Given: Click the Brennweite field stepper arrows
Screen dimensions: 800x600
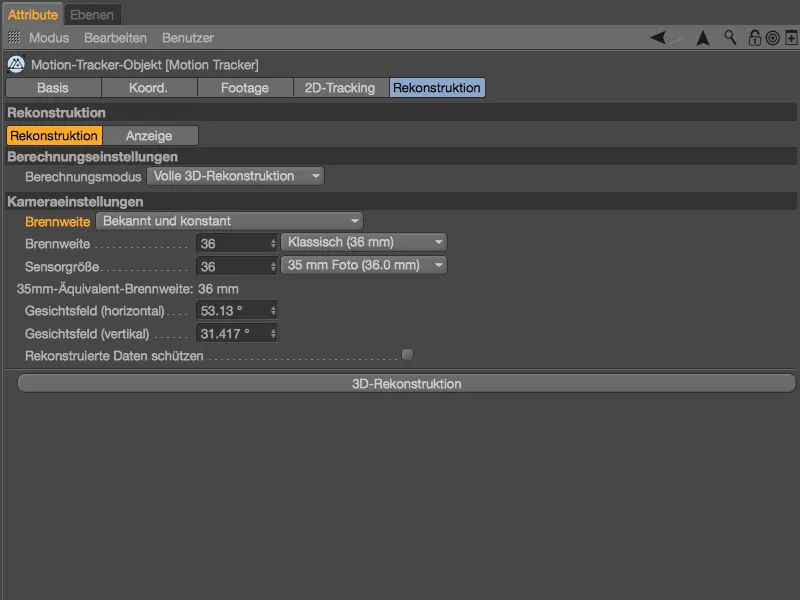Looking at the screenshot, I should 273,244.
